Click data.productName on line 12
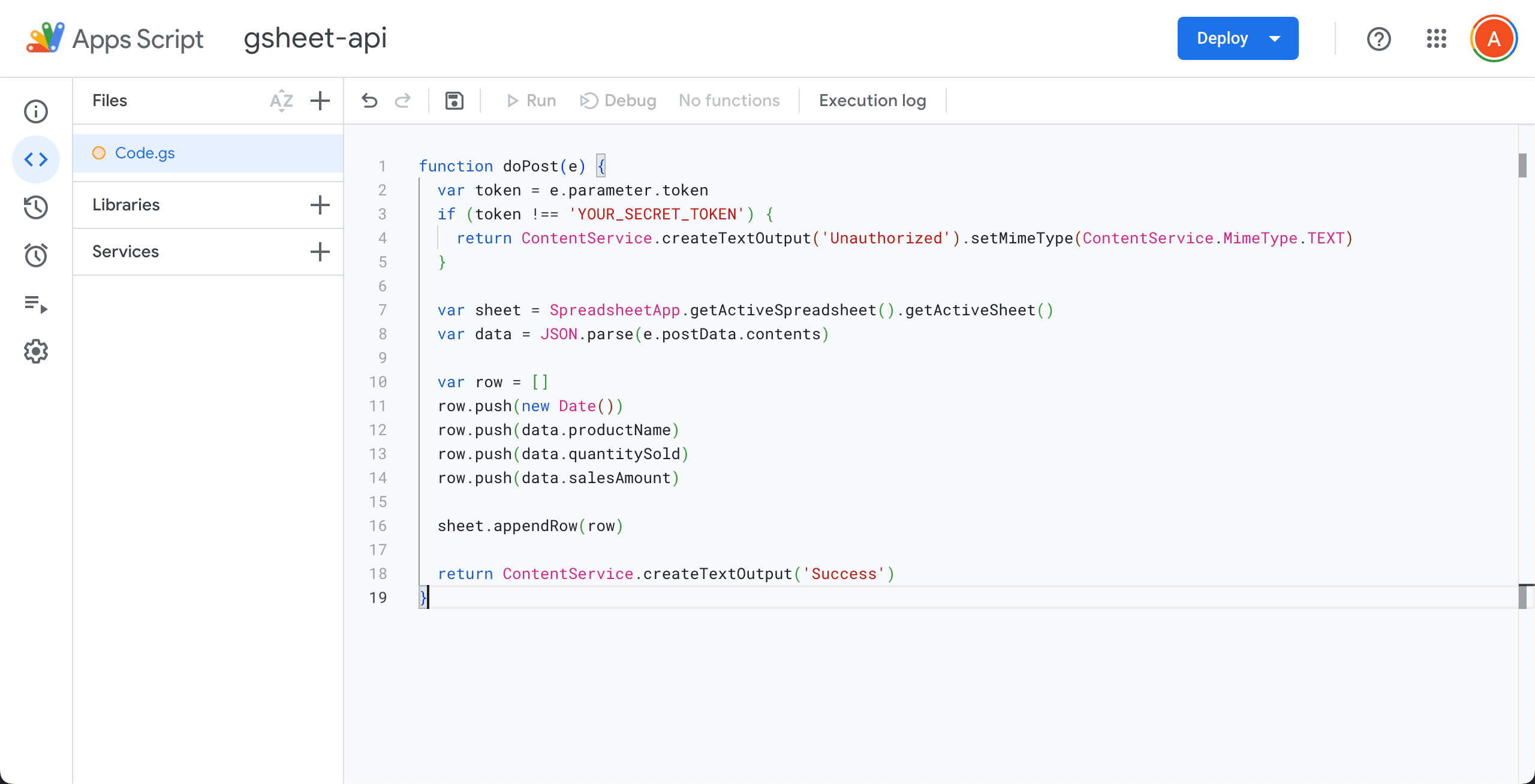 [596, 430]
